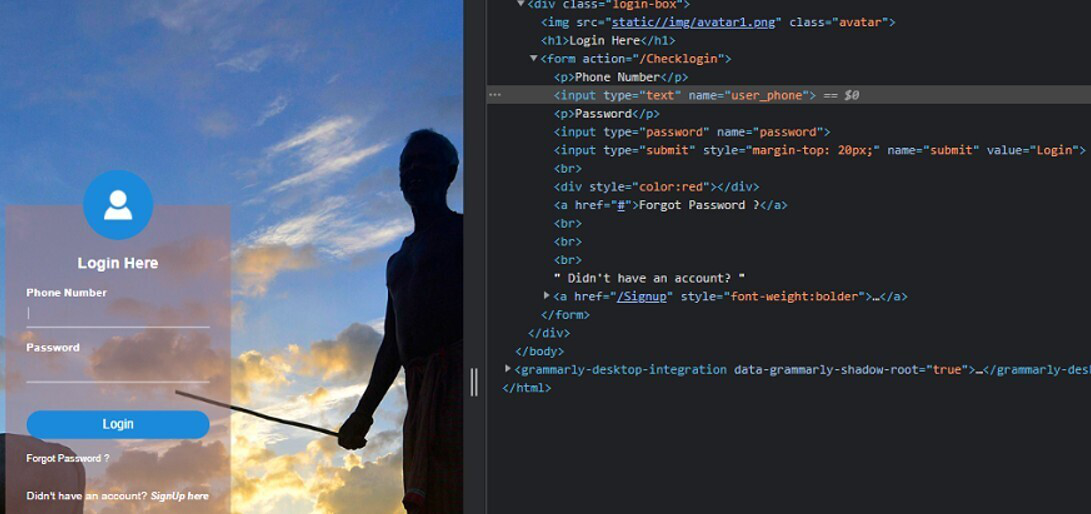Focus the Phone Number input field
The image size is (1091, 514).
point(118,314)
